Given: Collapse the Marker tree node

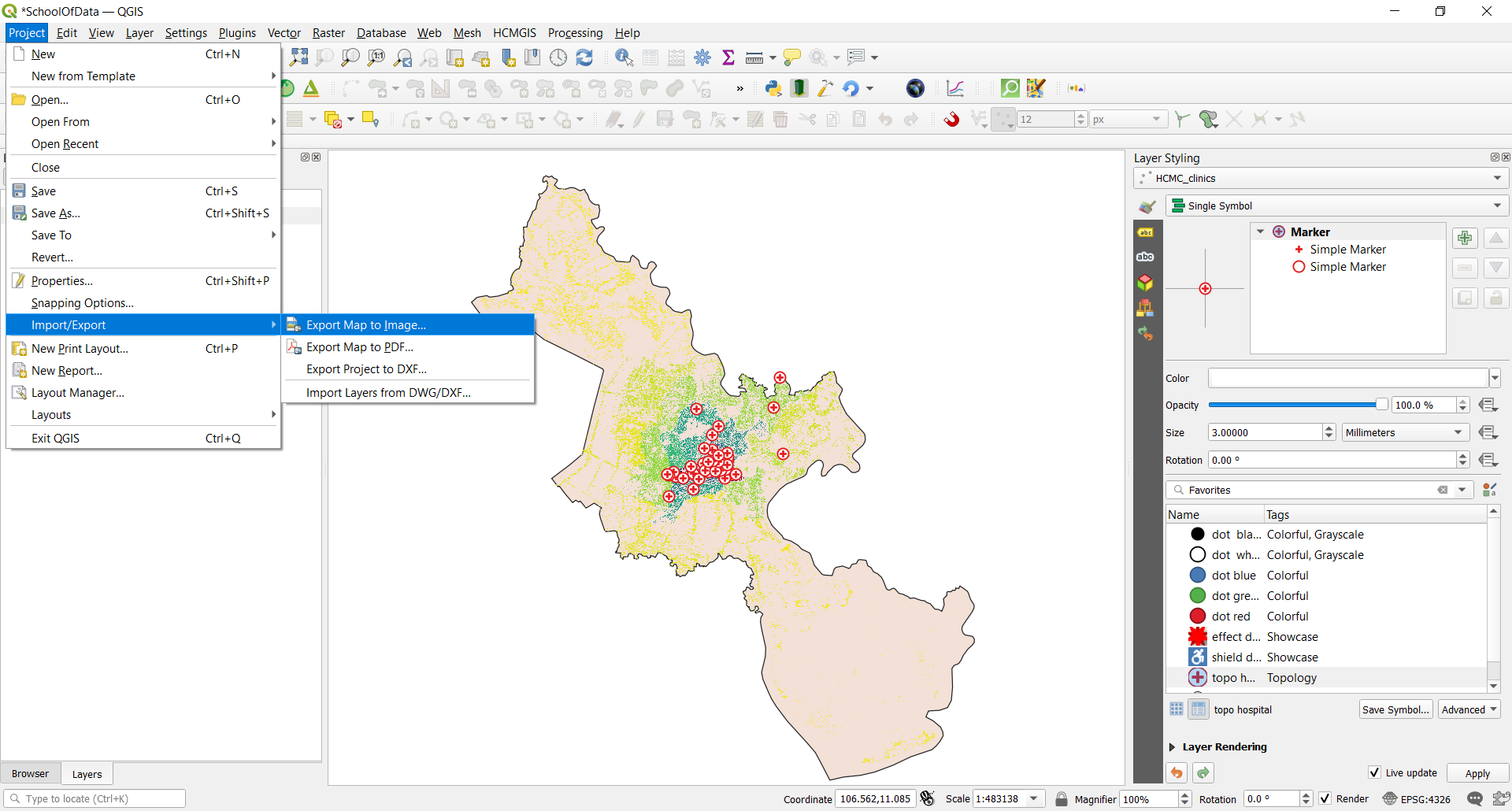Looking at the screenshot, I should pyautogui.click(x=1261, y=231).
